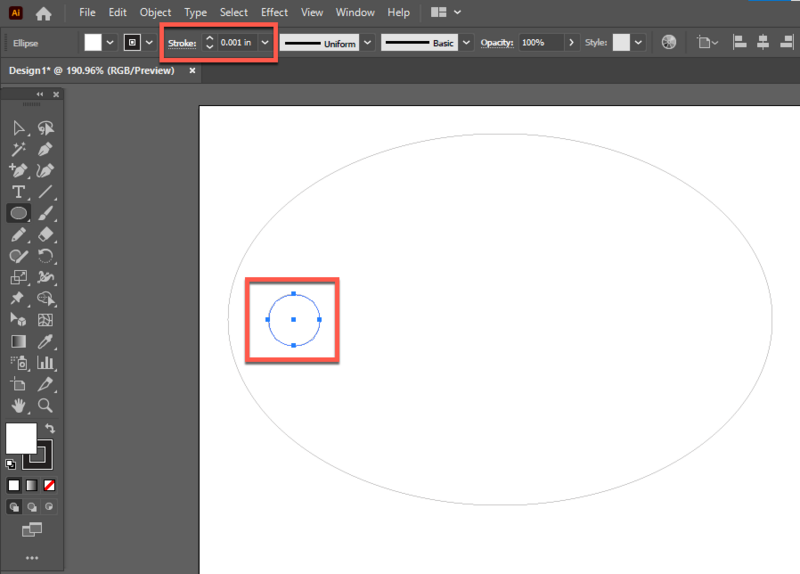This screenshot has width=800, height=574.
Task: Select the Curvature tool
Action: [45, 170]
